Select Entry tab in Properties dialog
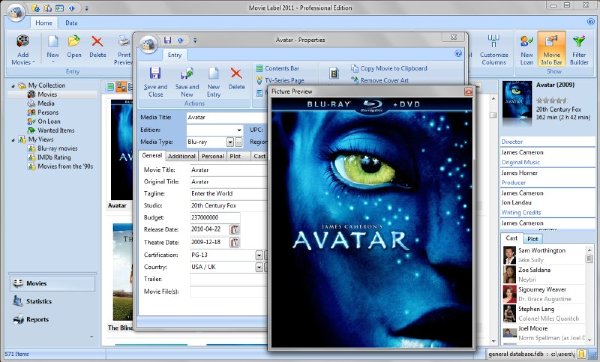This screenshot has height=362, width=600. pyautogui.click(x=174, y=55)
